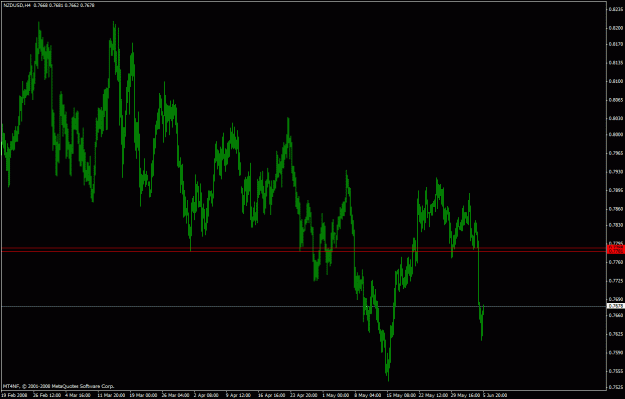
Task: Click the 0.7660 price scale label
Action: click(x=616, y=315)
